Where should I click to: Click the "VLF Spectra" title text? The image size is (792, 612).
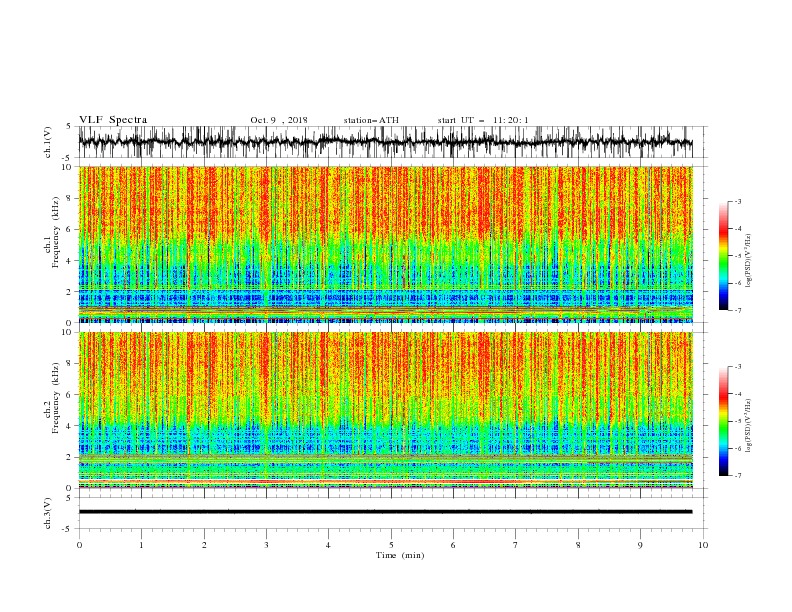pyautogui.click(x=113, y=120)
